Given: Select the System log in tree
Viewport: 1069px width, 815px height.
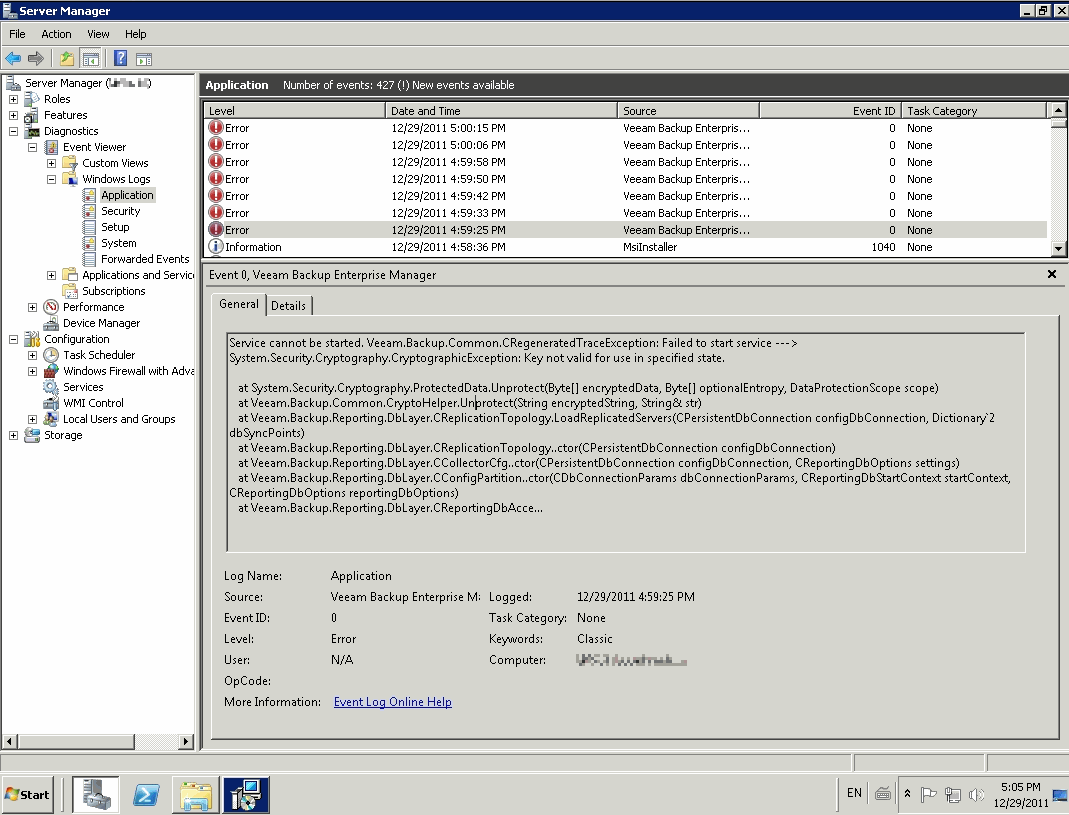Looking at the screenshot, I should (x=119, y=243).
